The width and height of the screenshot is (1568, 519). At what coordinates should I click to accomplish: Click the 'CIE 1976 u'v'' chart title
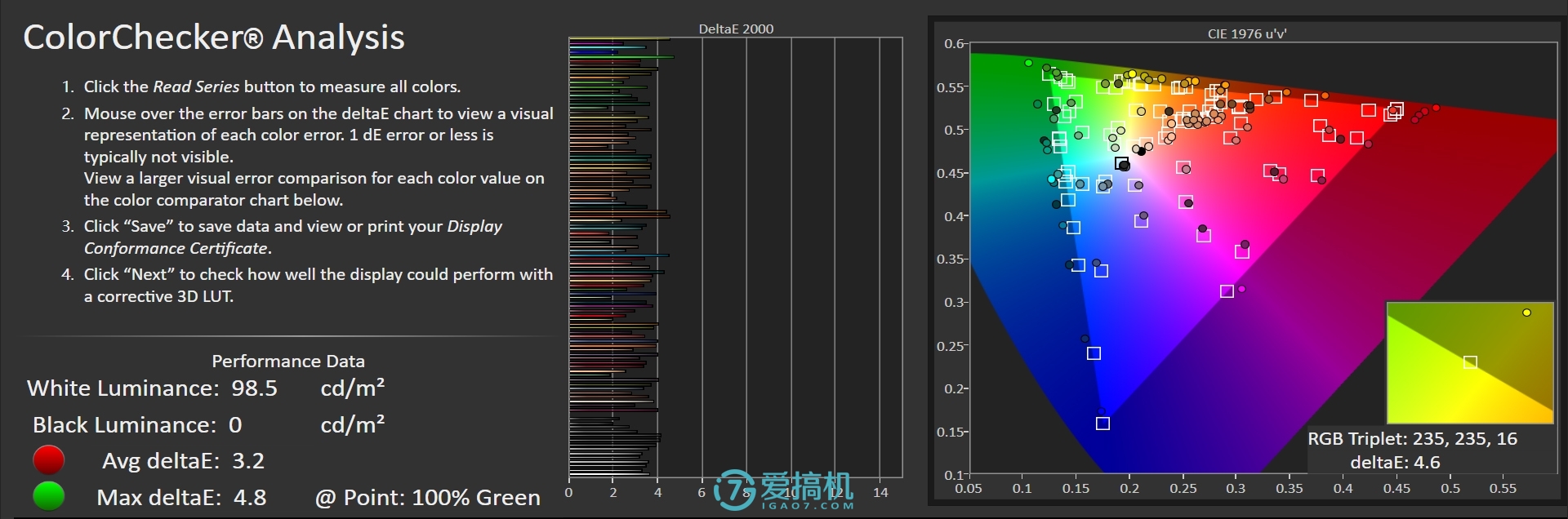click(1247, 33)
